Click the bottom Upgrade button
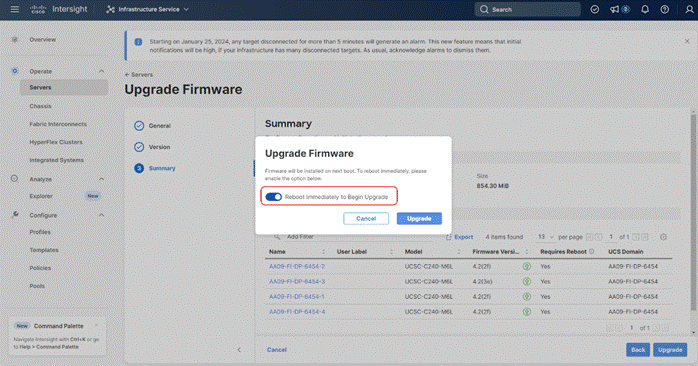The image size is (698, 366). pyautogui.click(x=670, y=350)
